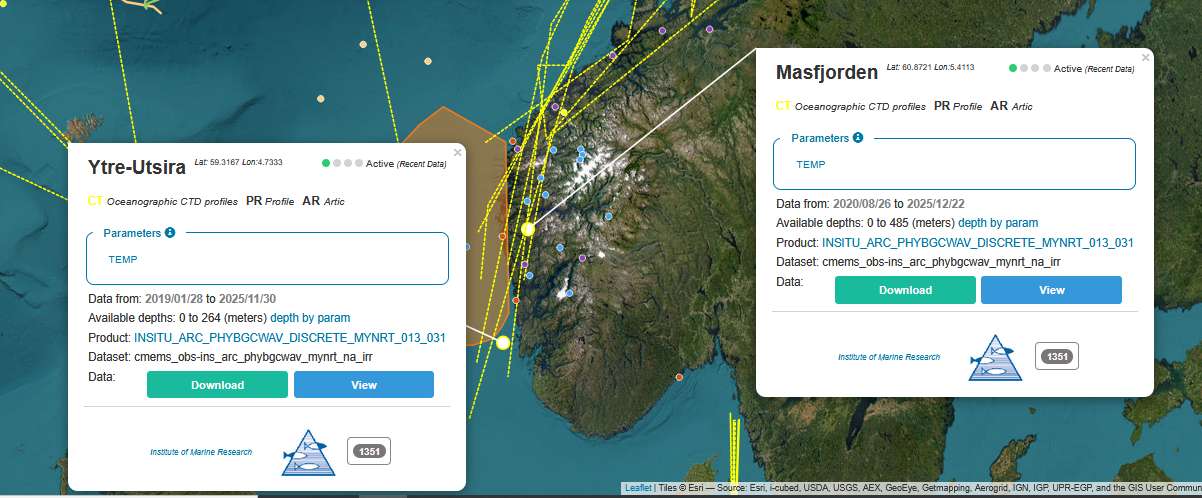1202x498 pixels.
Task: Close the Masfjorden popup
Action: (x=1145, y=58)
